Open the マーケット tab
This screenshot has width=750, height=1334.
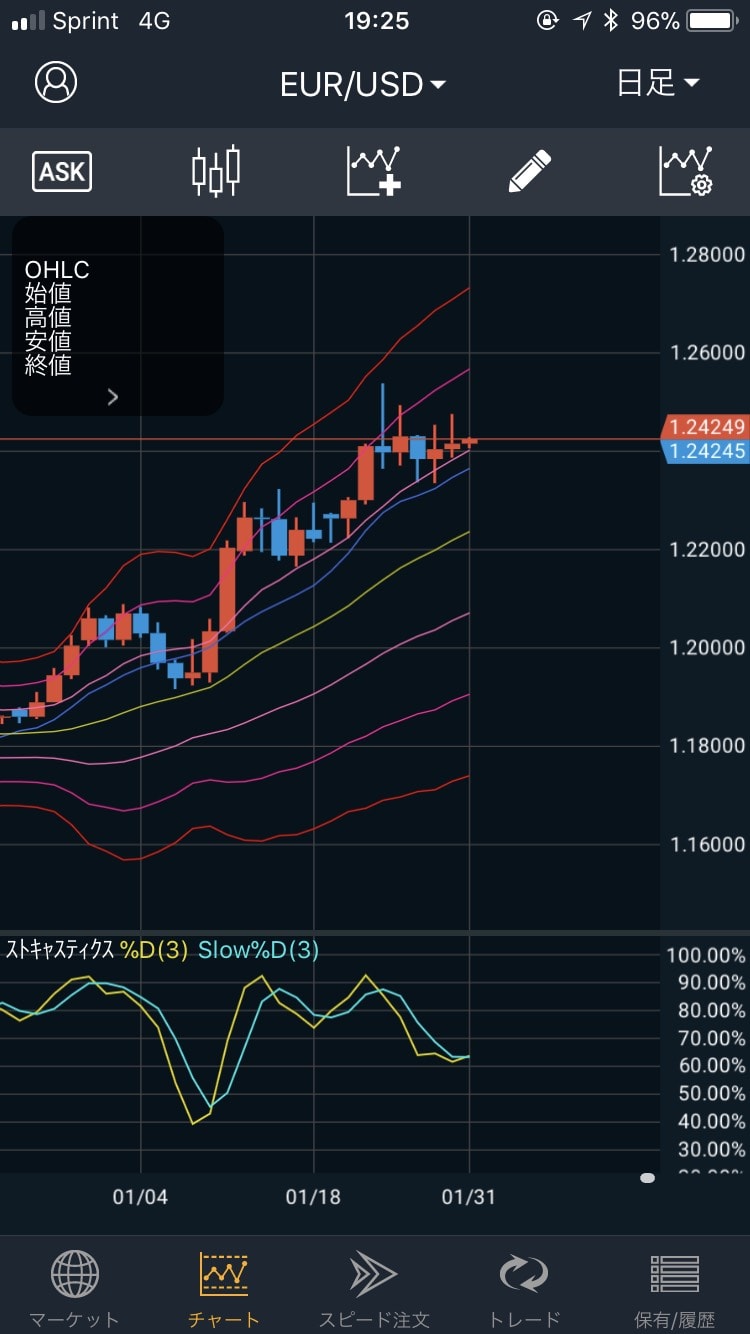click(74, 1290)
